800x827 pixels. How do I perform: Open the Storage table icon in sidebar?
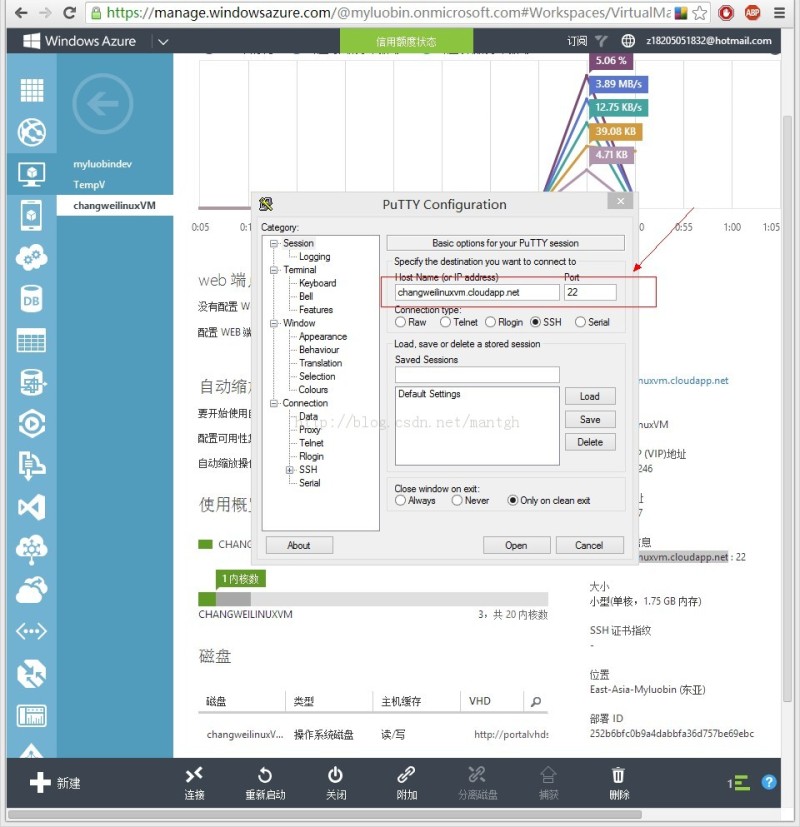tap(32, 341)
